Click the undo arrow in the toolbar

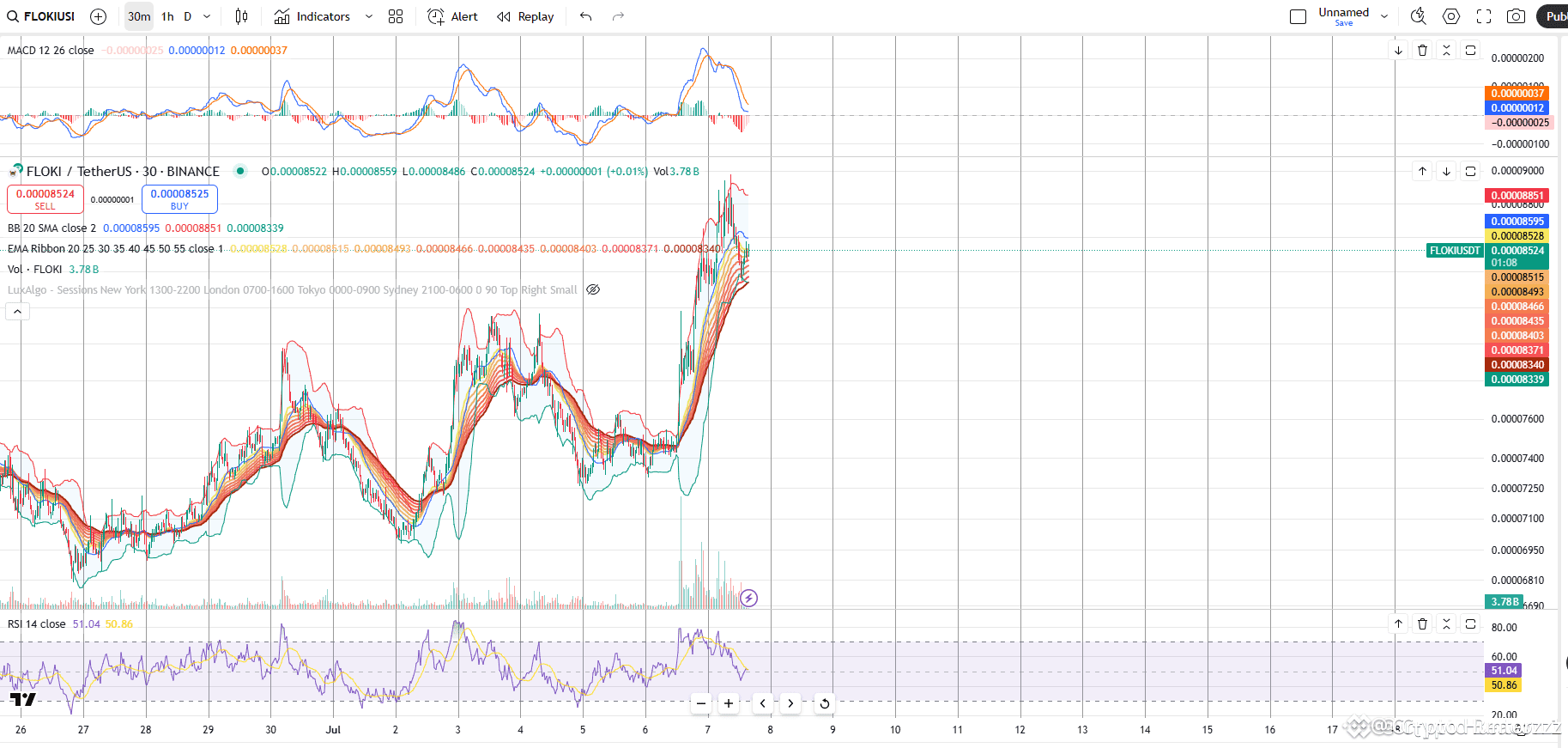coord(586,16)
